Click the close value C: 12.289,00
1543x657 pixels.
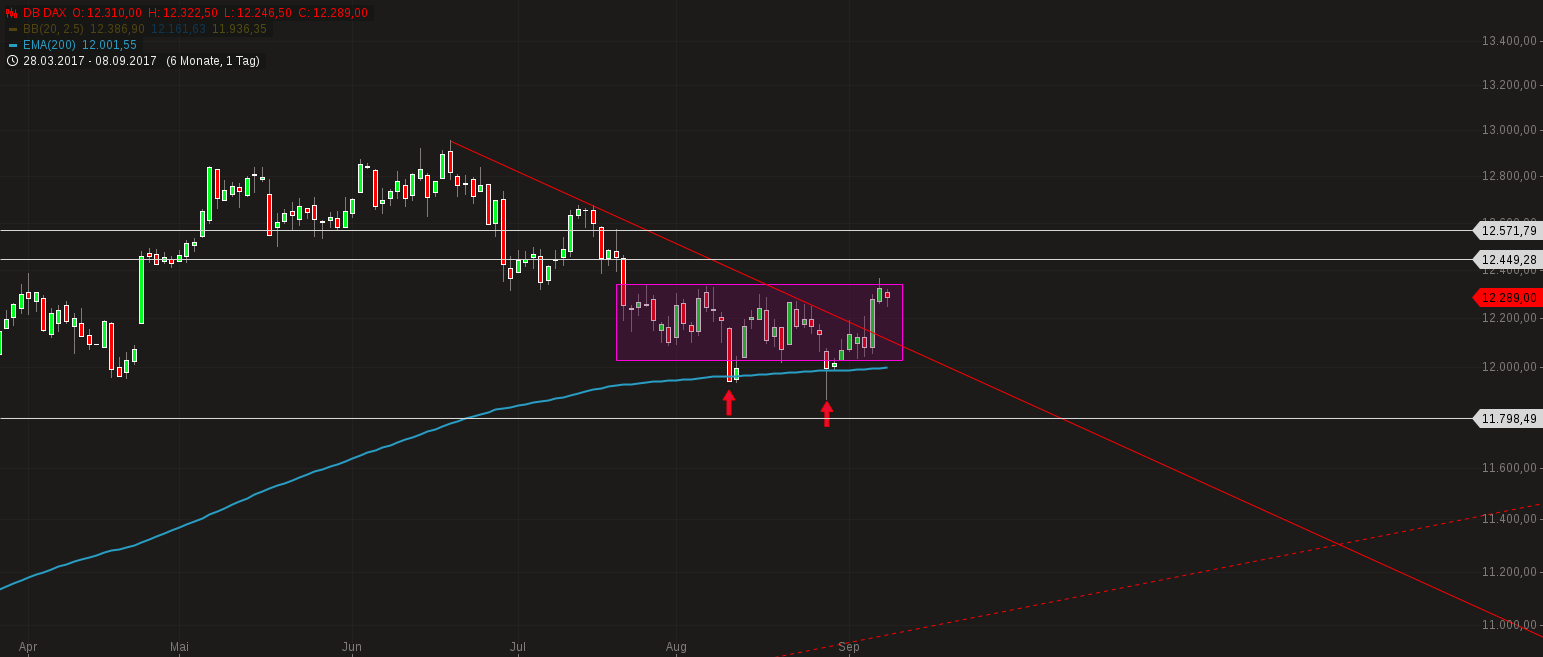pyautogui.click(x=332, y=13)
